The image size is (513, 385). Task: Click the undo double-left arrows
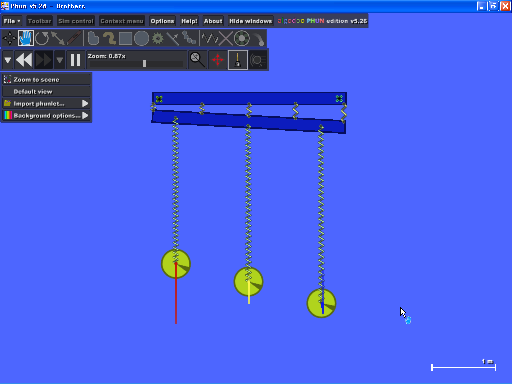tap(24, 60)
